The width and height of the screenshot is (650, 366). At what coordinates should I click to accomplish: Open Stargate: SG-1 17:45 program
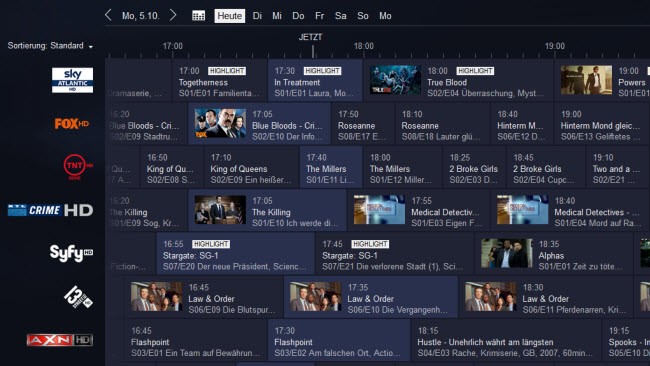[395, 254]
